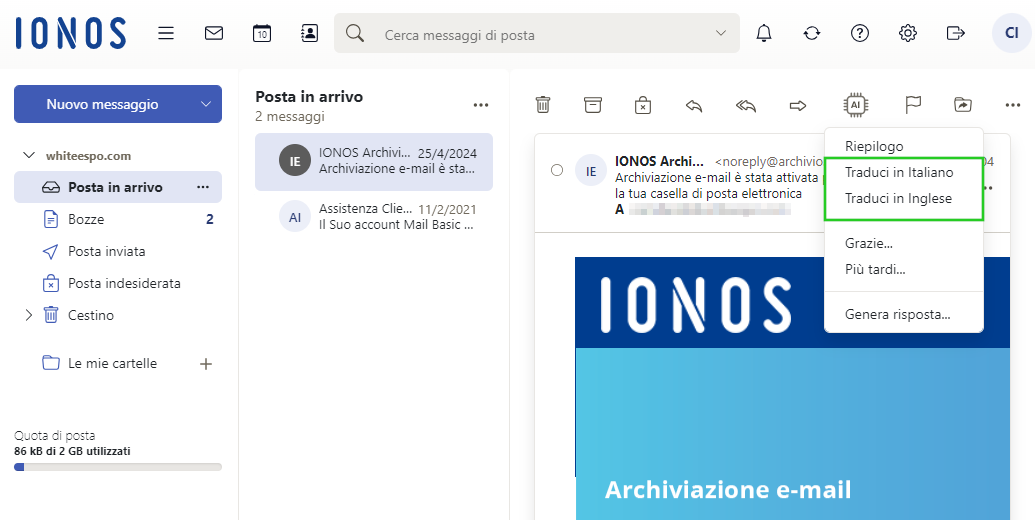Click the '86 kB di 2 GB utilizzati' text
This screenshot has height=520, width=1035.
click(x=73, y=451)
